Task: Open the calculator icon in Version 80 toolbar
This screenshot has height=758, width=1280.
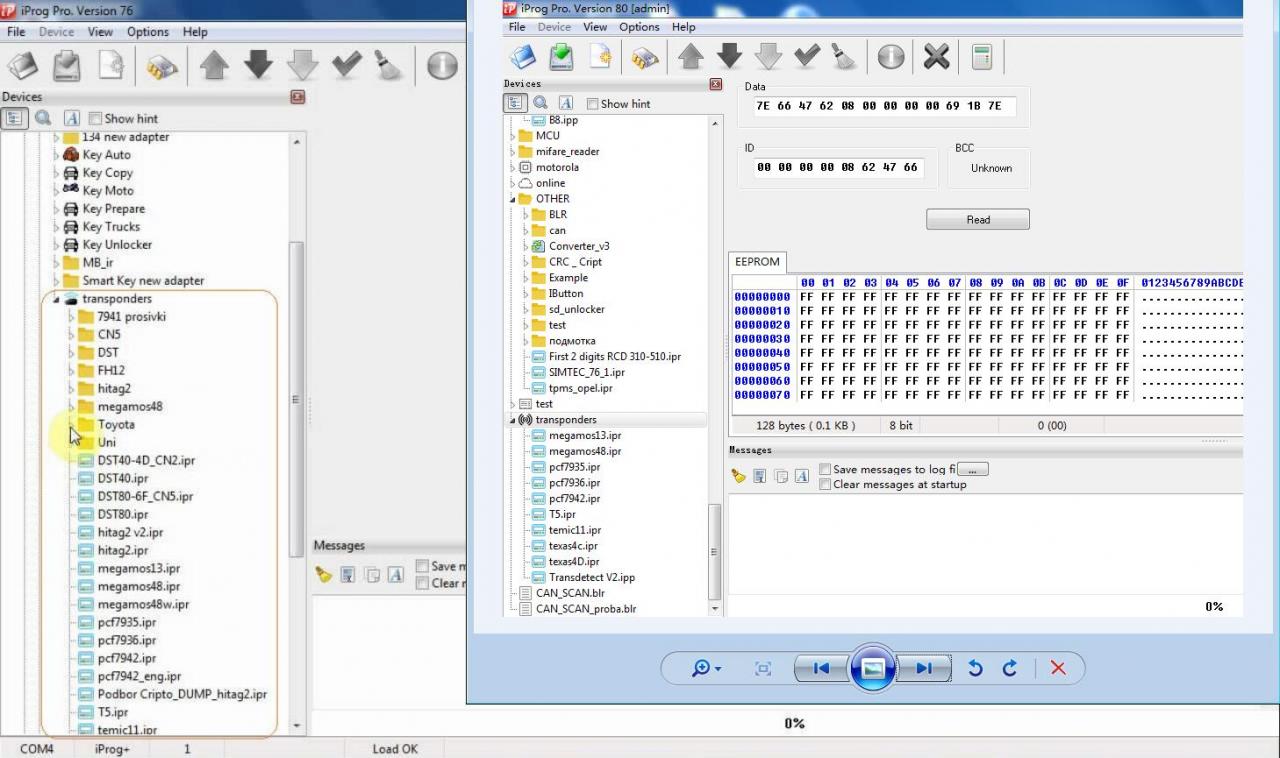Action: click(982, 57)
